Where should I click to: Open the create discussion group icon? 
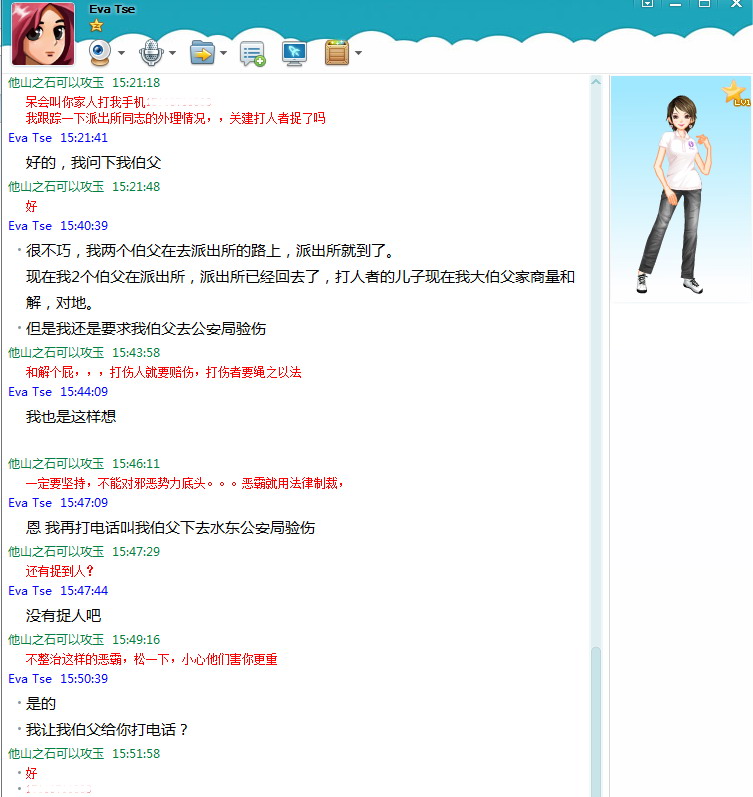pos(252,53)
